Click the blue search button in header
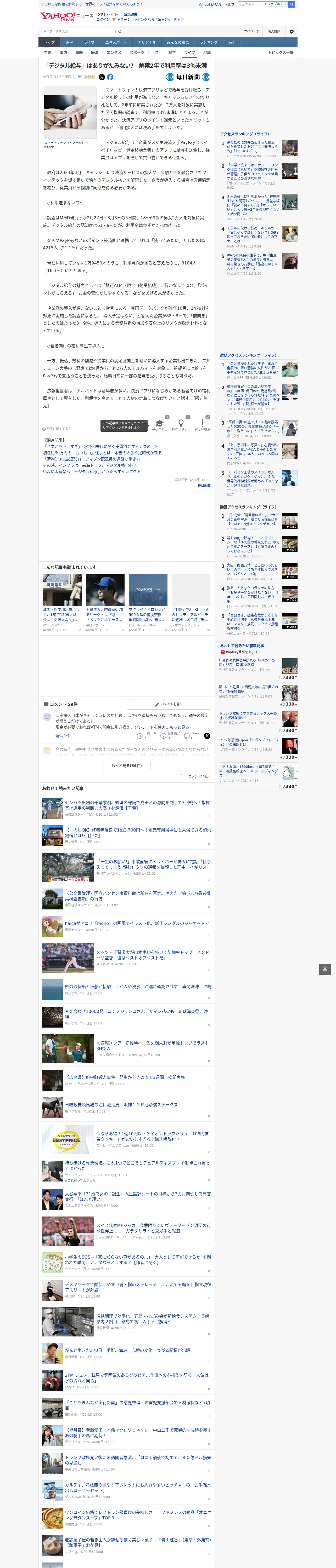336x1568 pixels. (292, 4)
